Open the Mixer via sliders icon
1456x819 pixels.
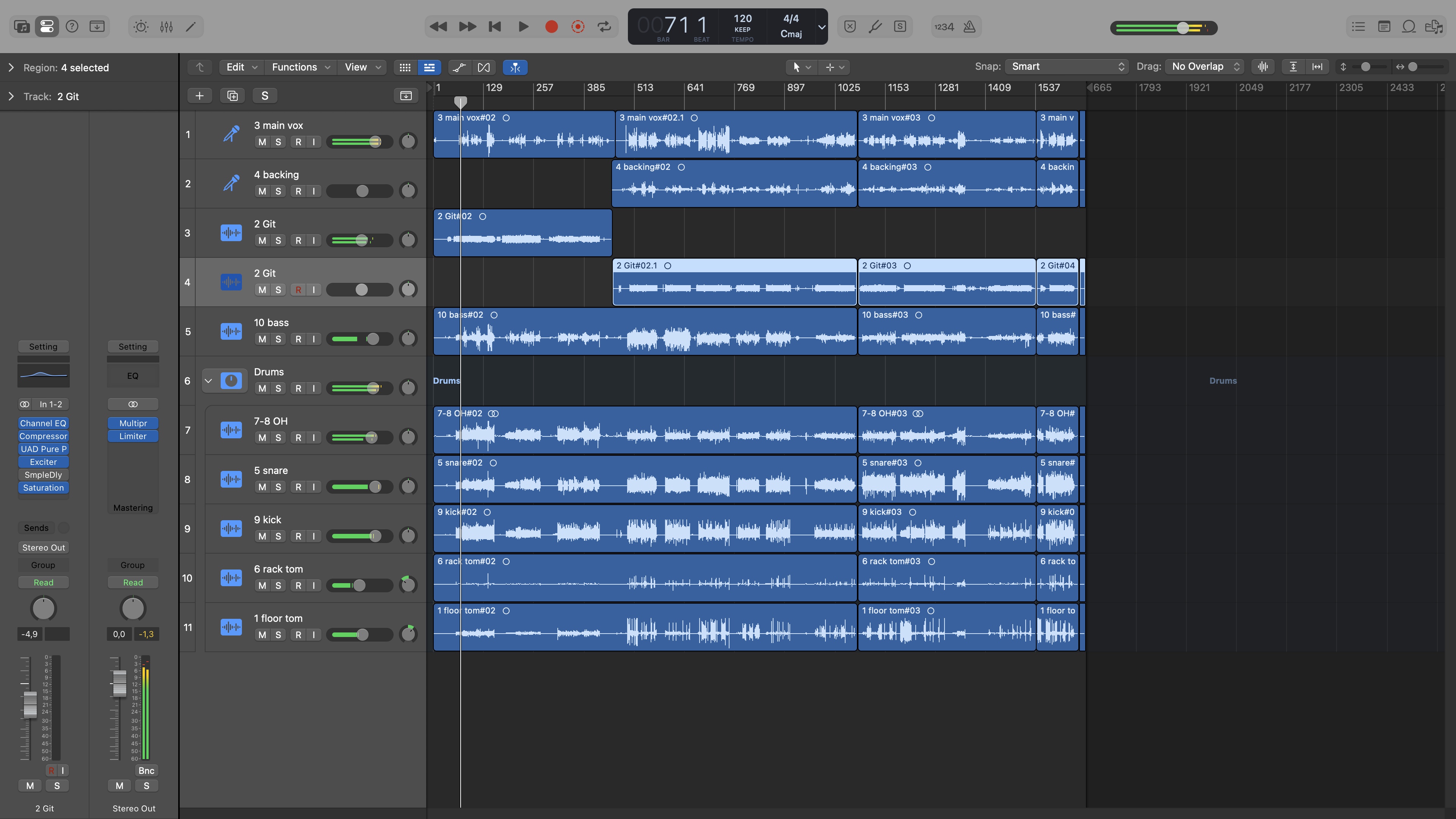click(166, 27)
